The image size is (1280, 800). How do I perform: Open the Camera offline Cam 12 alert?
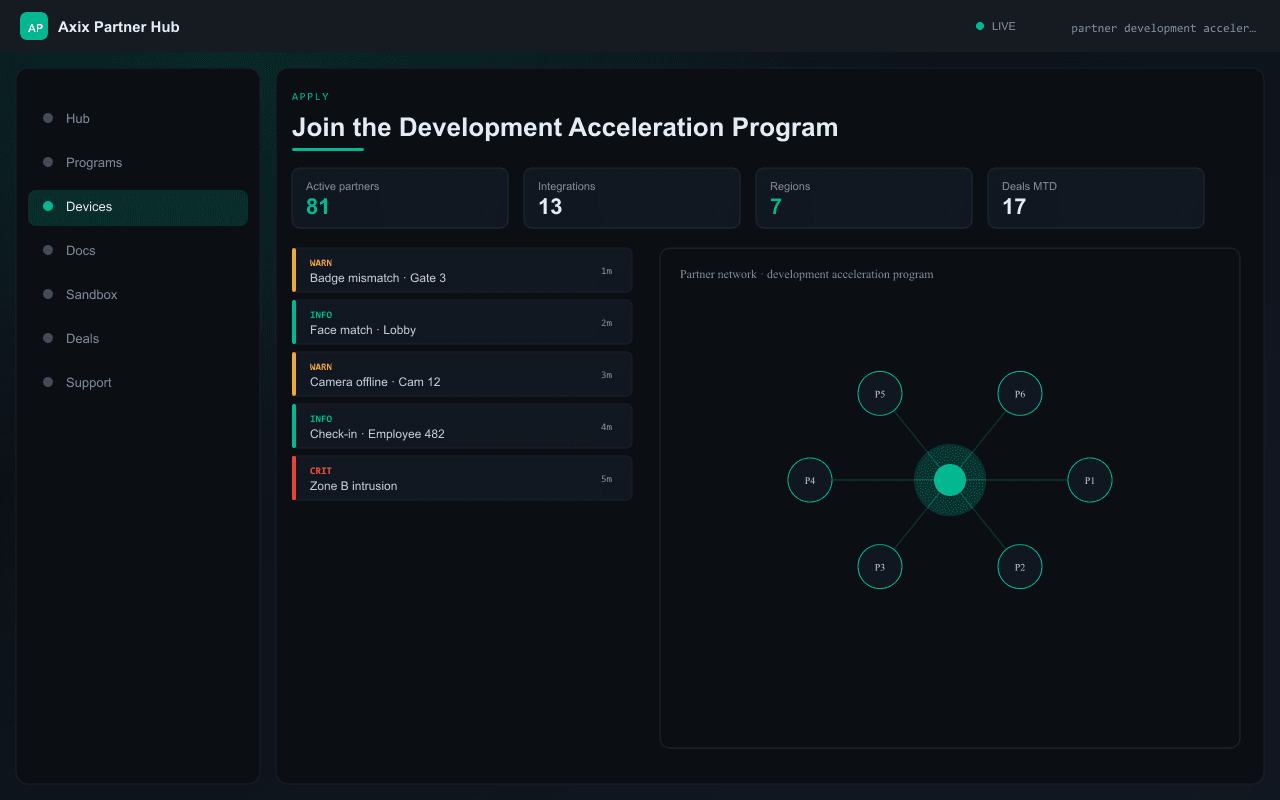462,374
